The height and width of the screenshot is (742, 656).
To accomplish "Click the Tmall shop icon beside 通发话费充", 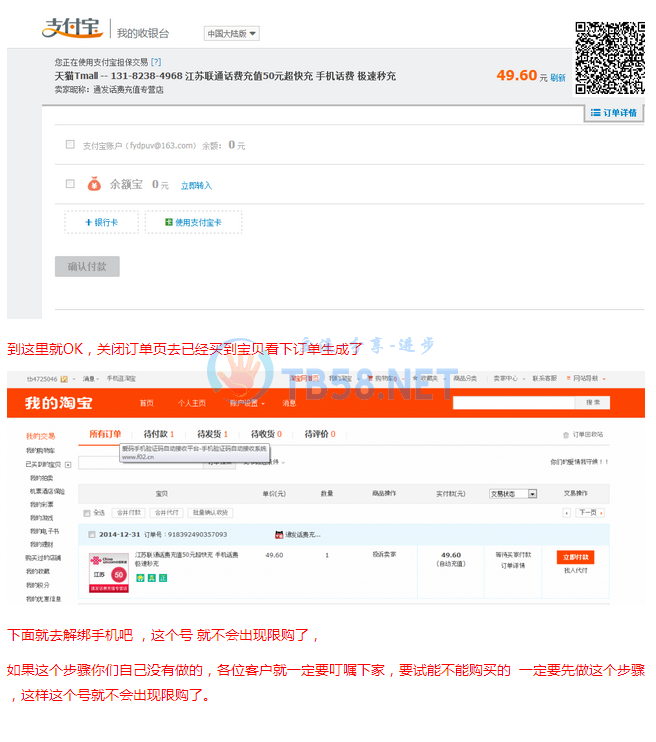I will tap(279, 535).
